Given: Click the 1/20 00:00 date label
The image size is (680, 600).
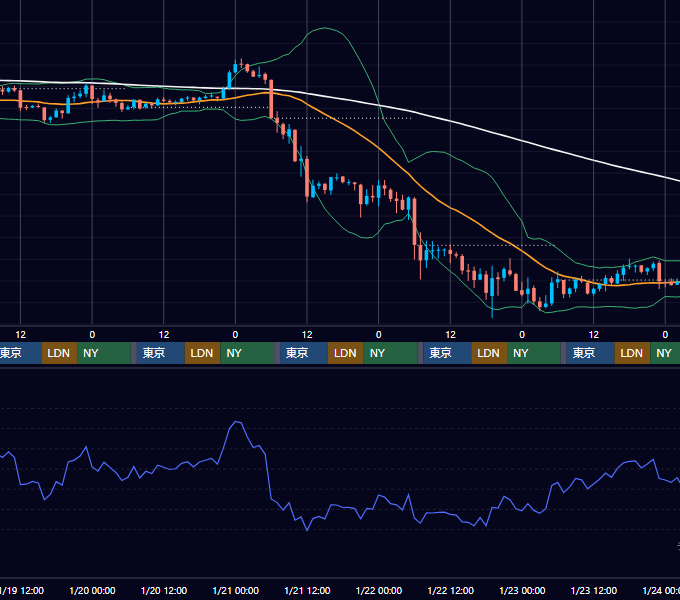Looking at the screenshot, I should pos(92,590).
